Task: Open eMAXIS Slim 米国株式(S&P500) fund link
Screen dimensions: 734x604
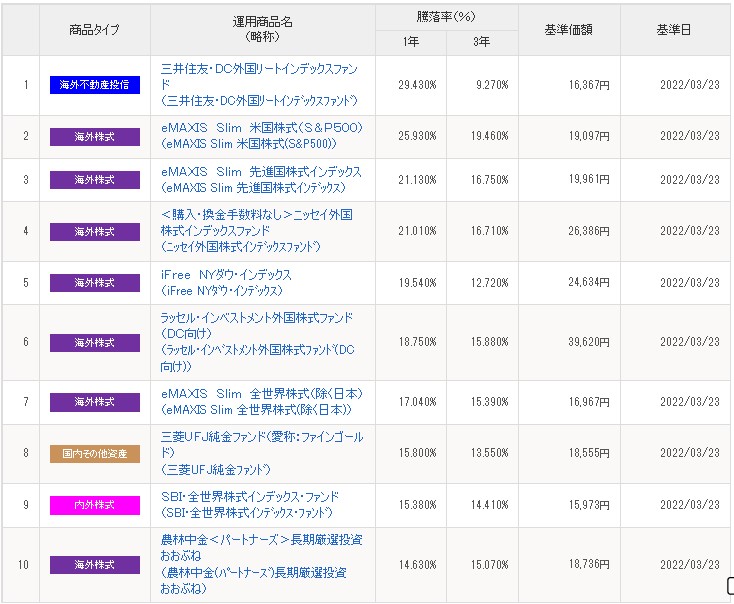Action: pos(262,136)
